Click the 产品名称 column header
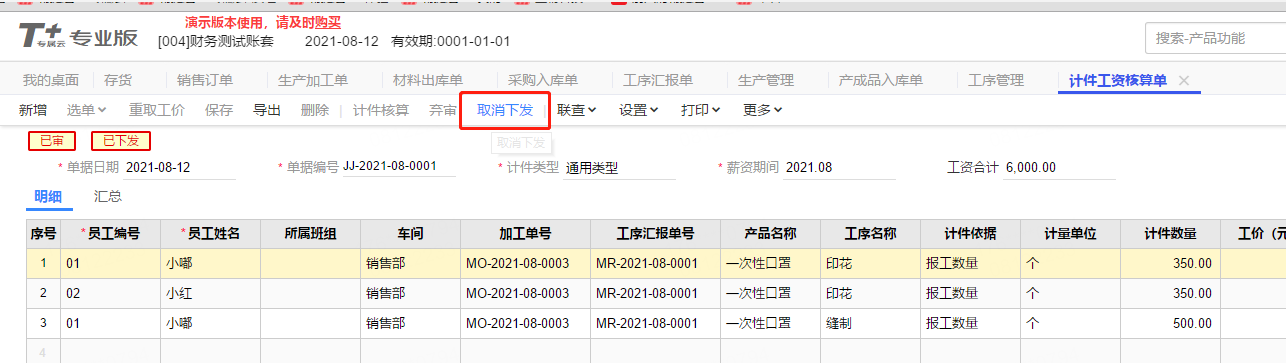This screenshot has width=1286, height=363. click(x=770, y=234)
